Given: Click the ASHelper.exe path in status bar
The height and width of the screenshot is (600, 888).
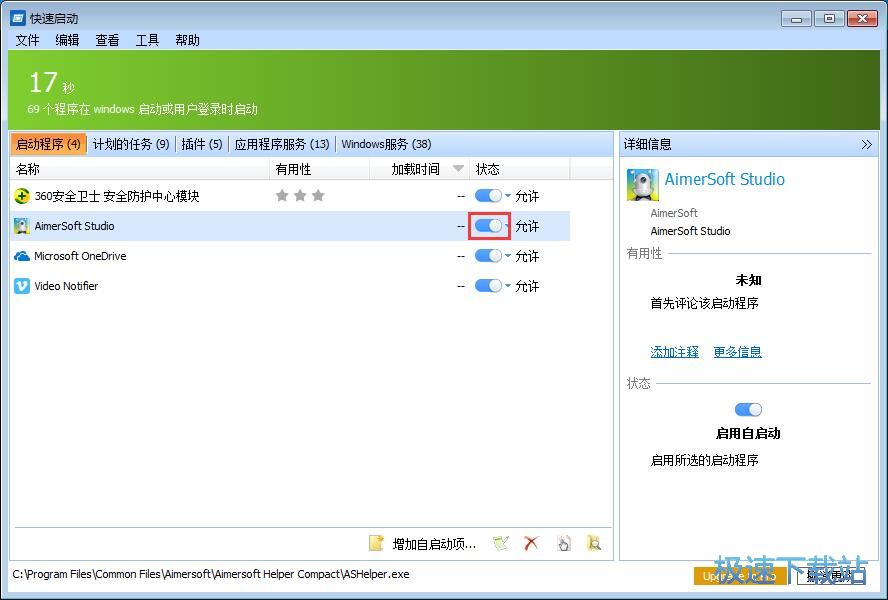Looking at the screenshot, I should 211,575.
